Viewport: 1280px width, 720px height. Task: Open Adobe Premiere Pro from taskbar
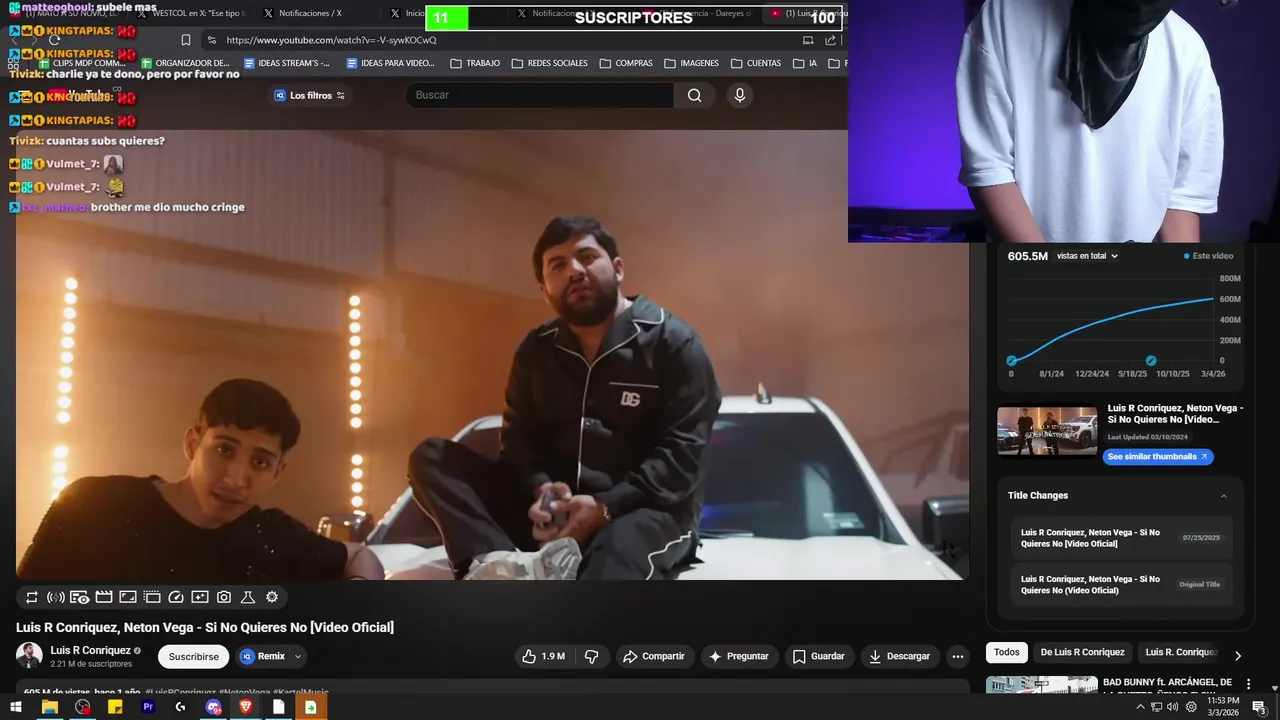[148, 707]
